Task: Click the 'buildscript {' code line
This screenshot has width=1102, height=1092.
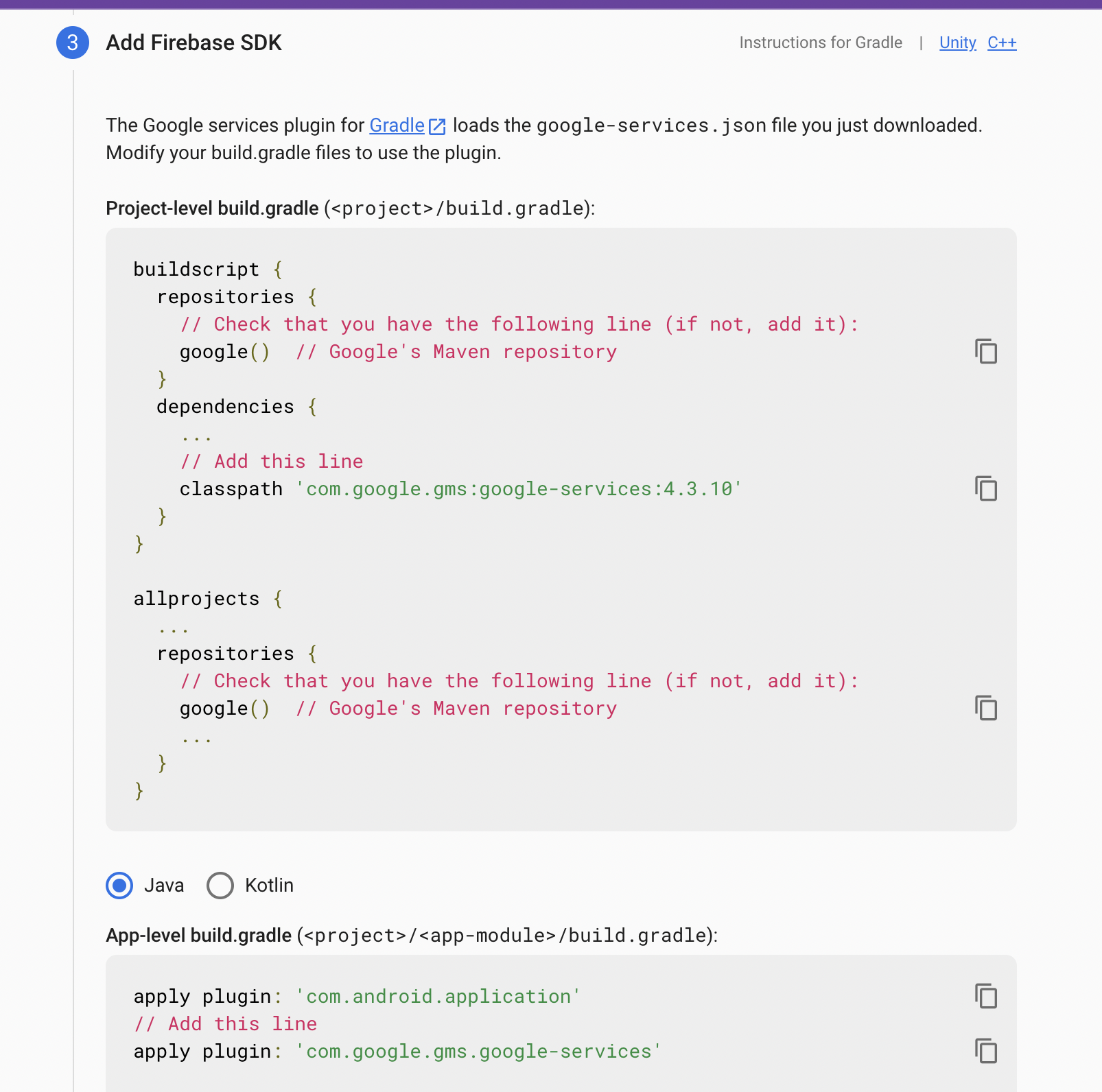Action: [x=208, y=270]
